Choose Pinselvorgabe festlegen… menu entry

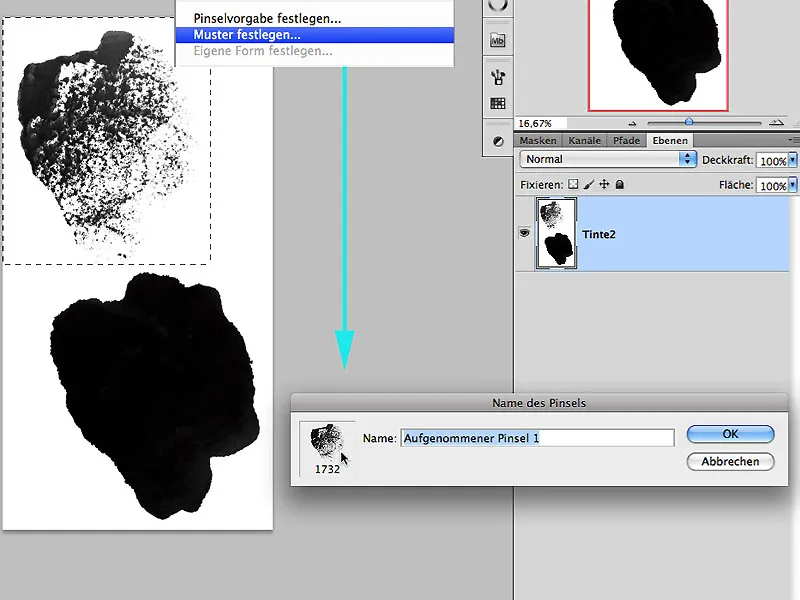point(267,19)
